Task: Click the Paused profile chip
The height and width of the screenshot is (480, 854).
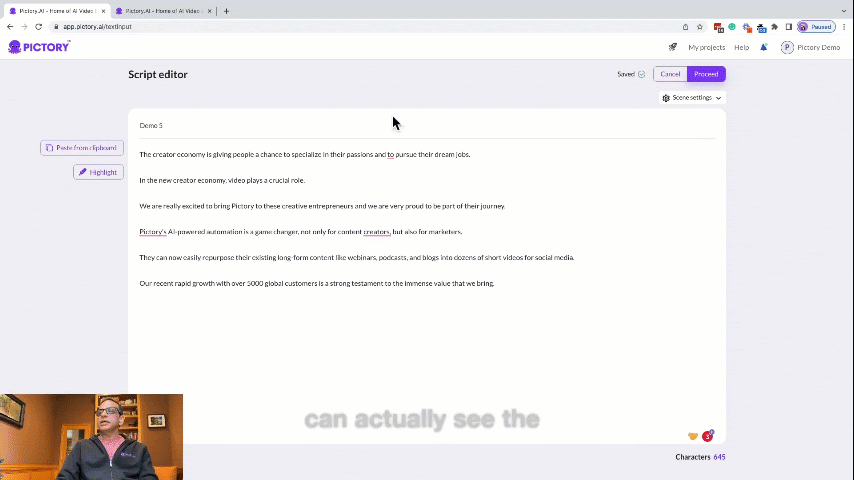Action: tap(816, 27)
